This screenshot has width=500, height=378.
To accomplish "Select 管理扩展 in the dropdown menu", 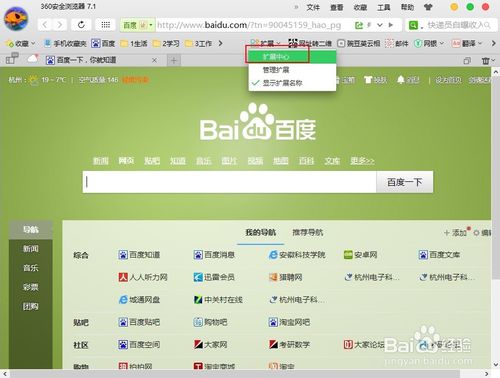I will pos(292,70).
